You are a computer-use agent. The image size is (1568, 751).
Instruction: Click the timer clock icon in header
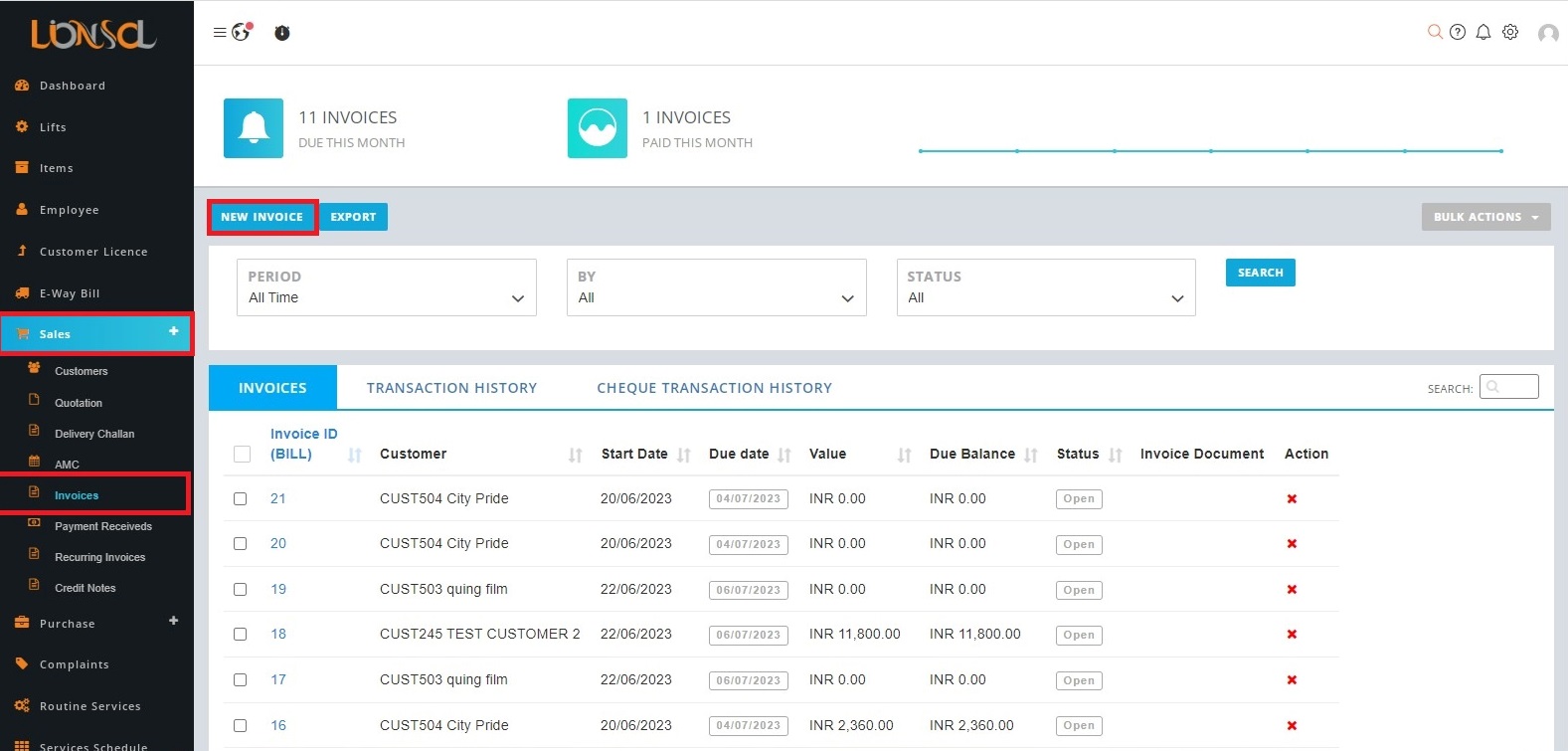[x=282, y=33]
